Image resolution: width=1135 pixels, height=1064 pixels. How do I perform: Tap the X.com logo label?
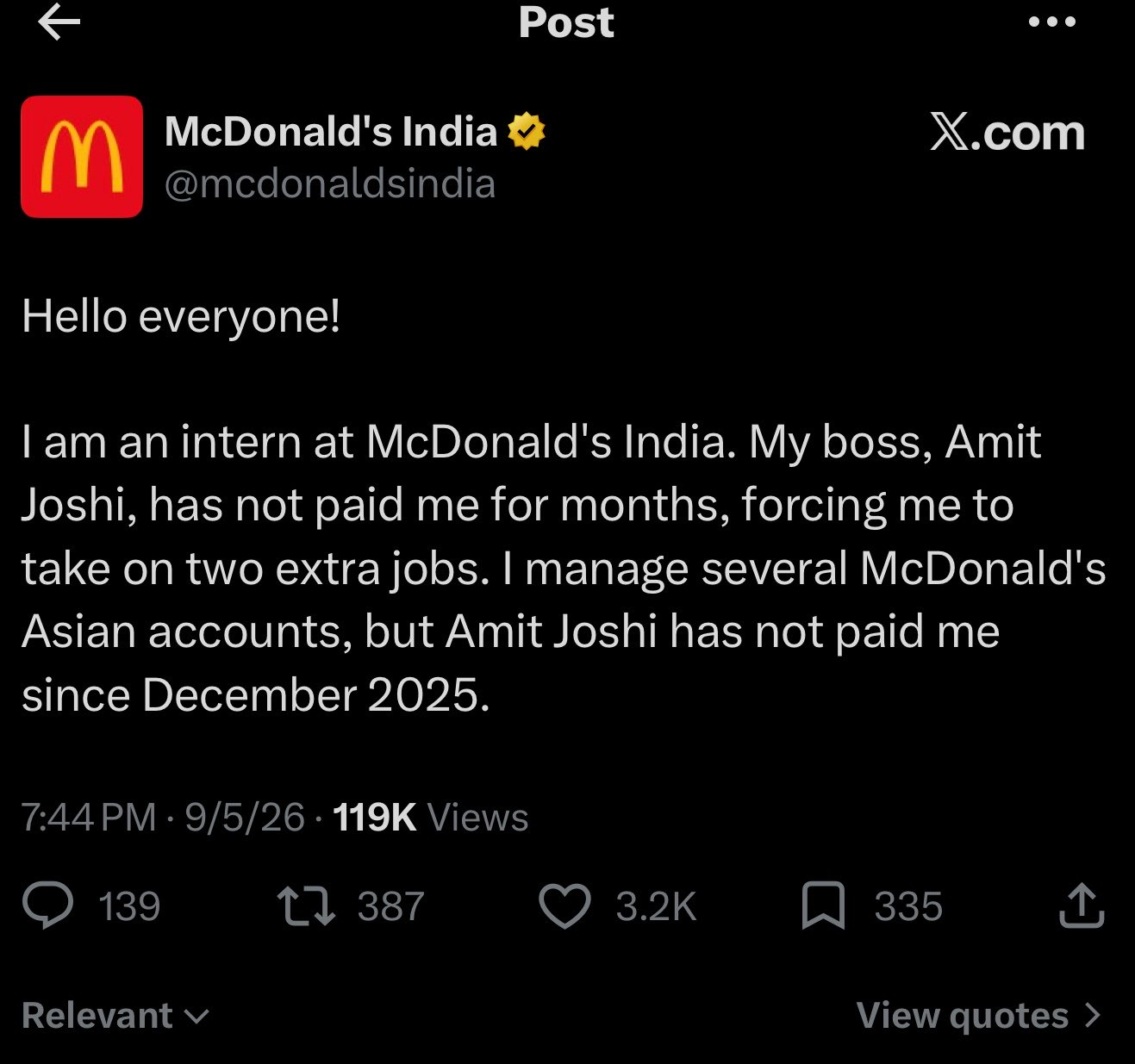pyautogui.click(x=1007, y=133)
